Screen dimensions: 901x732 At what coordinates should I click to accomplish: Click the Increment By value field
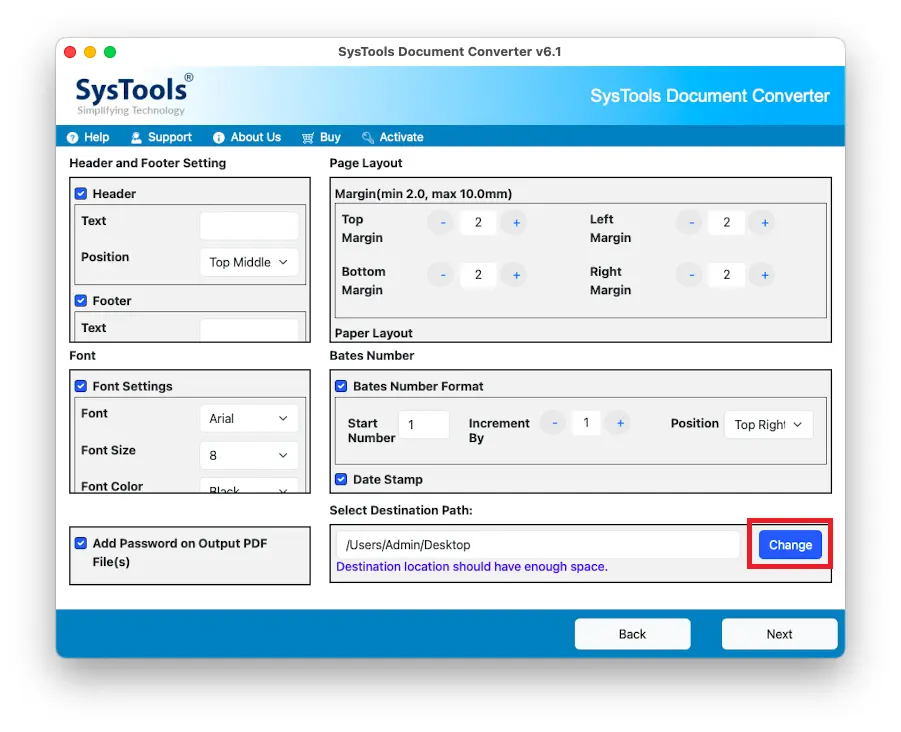pos(586,423)
